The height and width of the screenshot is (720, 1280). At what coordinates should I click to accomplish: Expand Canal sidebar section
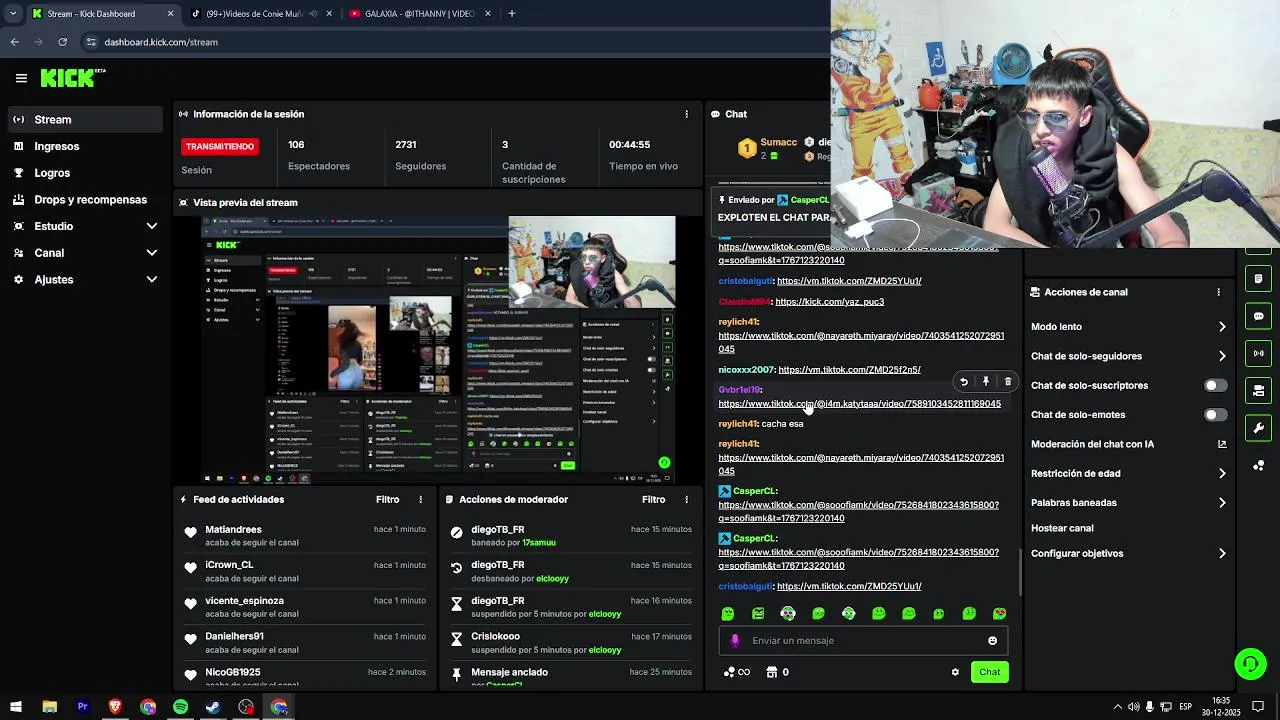tap(152, 253)
